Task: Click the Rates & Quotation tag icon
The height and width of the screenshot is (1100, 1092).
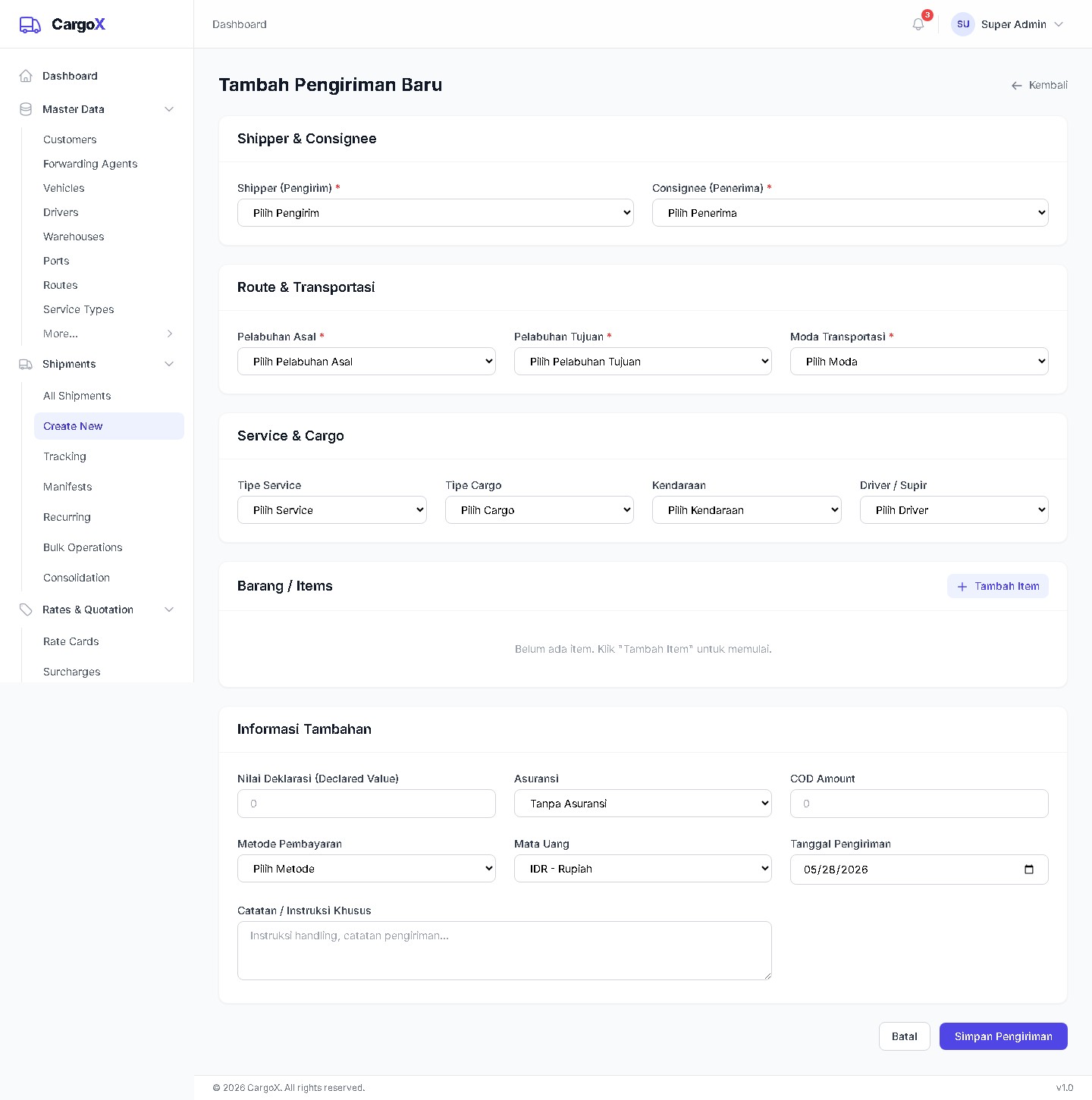Action: click(26, 610)
